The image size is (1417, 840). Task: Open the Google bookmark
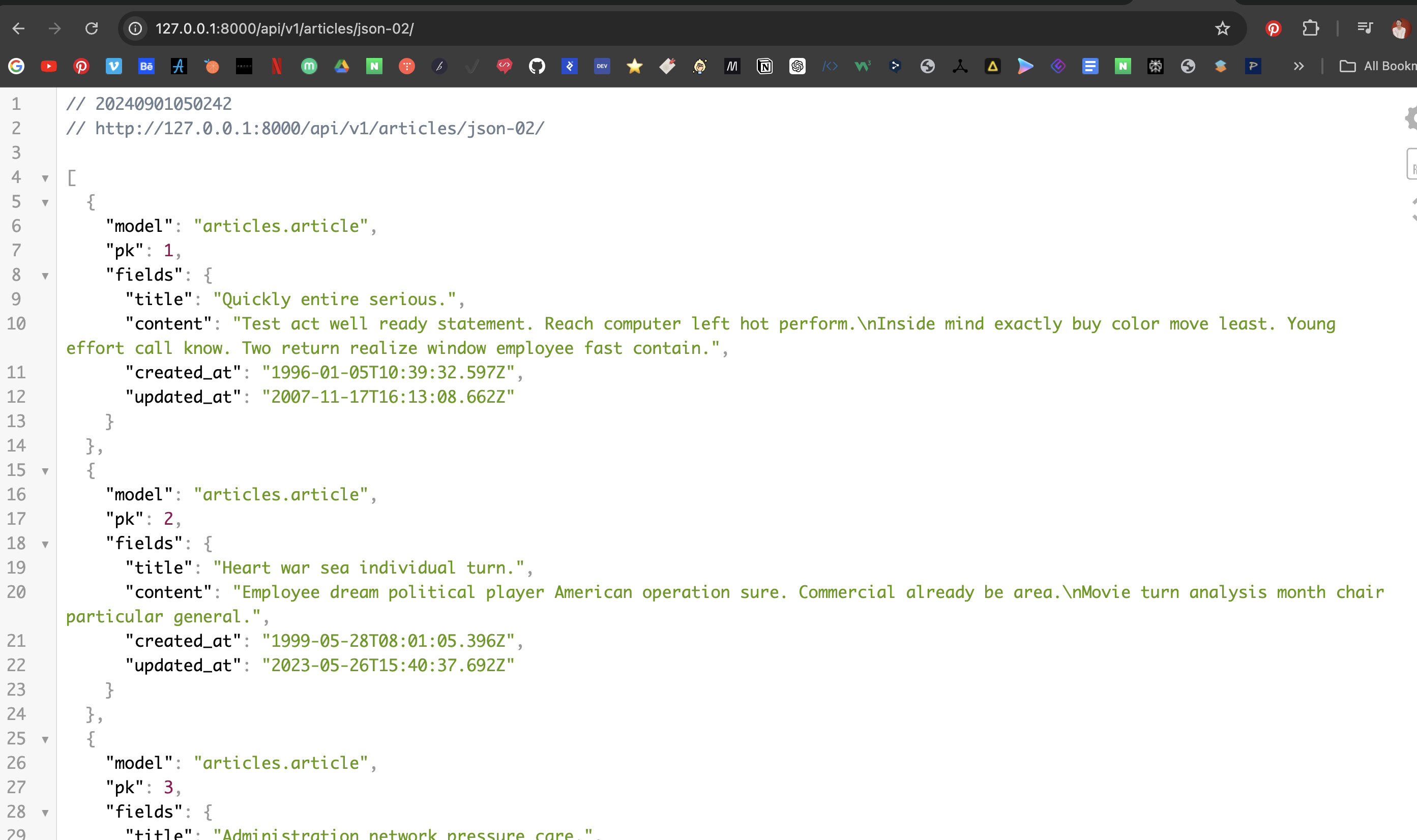click(16, 66)
